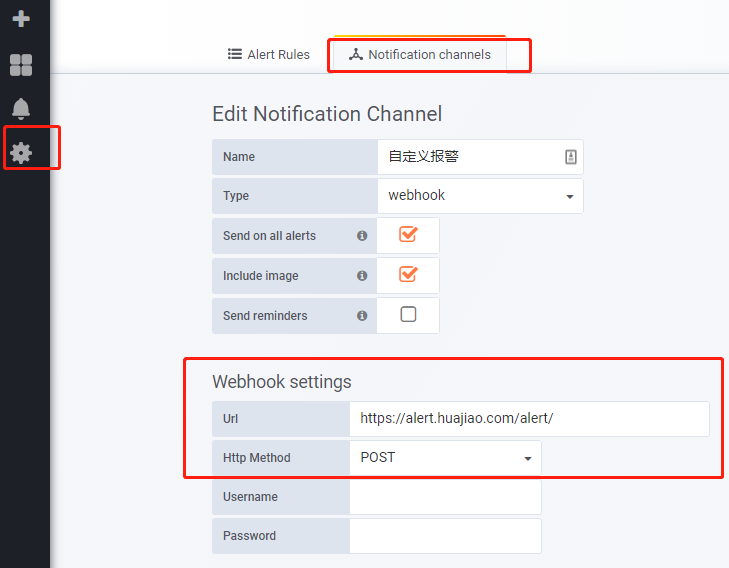Click the info icon next to Send reminders
Image resolution: width=729 pixels, height=568 pixels.
(362, 316)
